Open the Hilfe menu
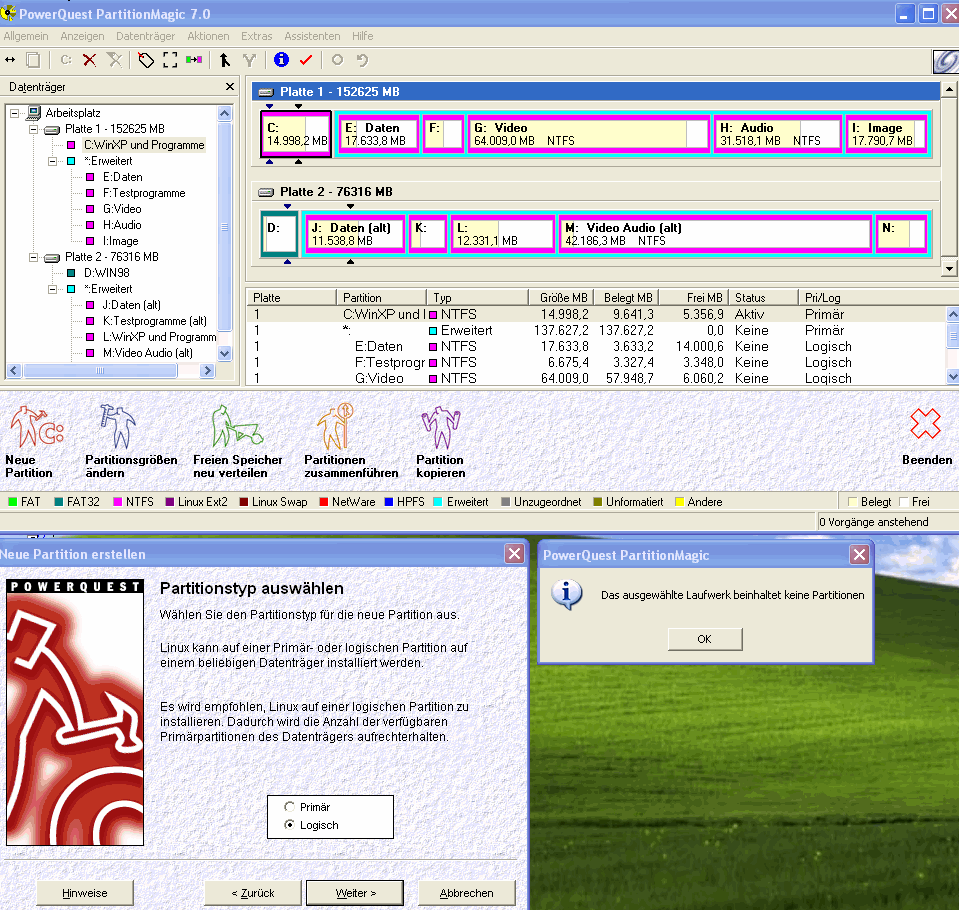Image resolution: width=959 pixels, height=910 pixels. click(x=362, y=36)
